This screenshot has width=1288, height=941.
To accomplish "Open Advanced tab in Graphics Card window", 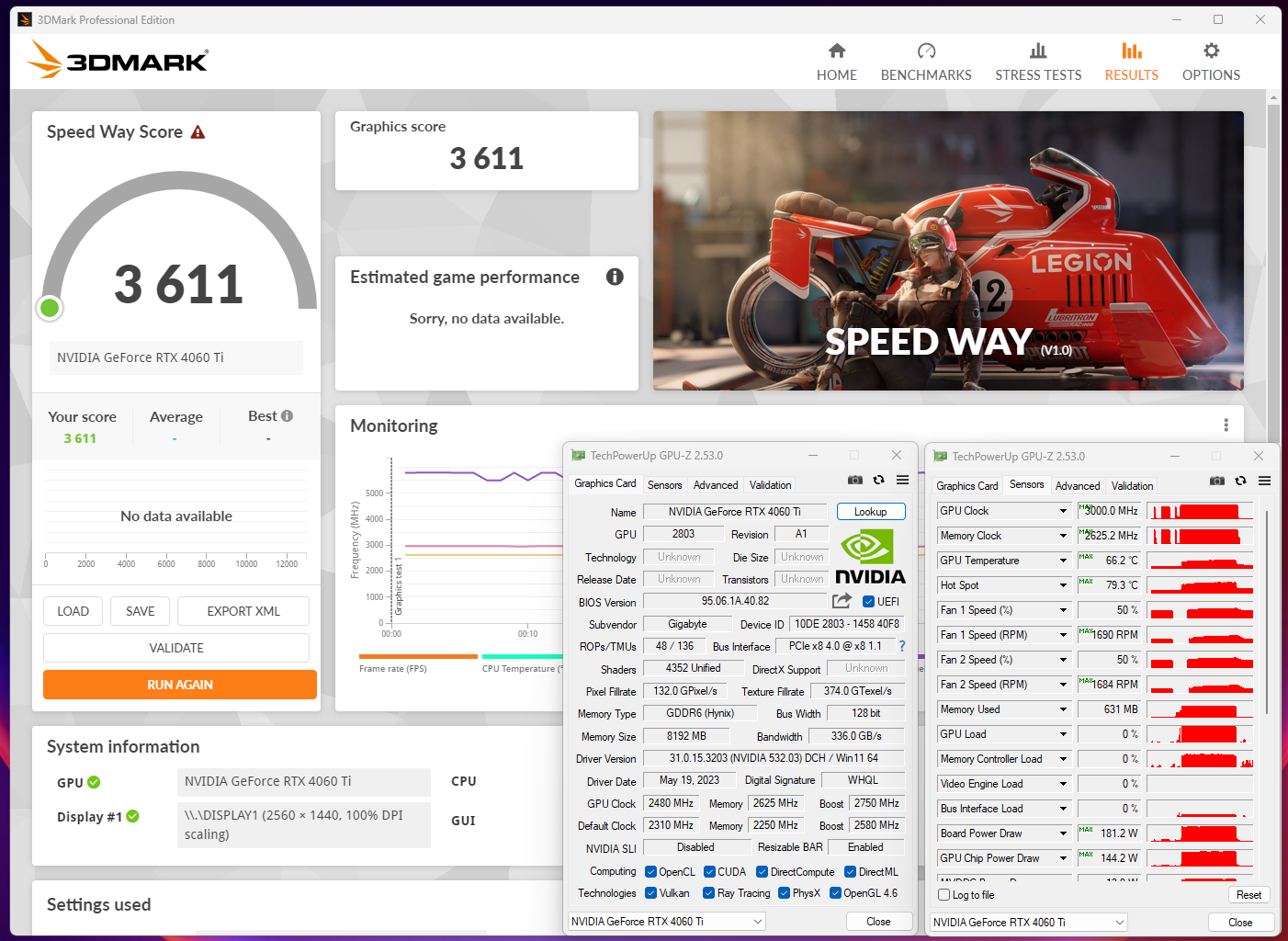I will 716,485.
